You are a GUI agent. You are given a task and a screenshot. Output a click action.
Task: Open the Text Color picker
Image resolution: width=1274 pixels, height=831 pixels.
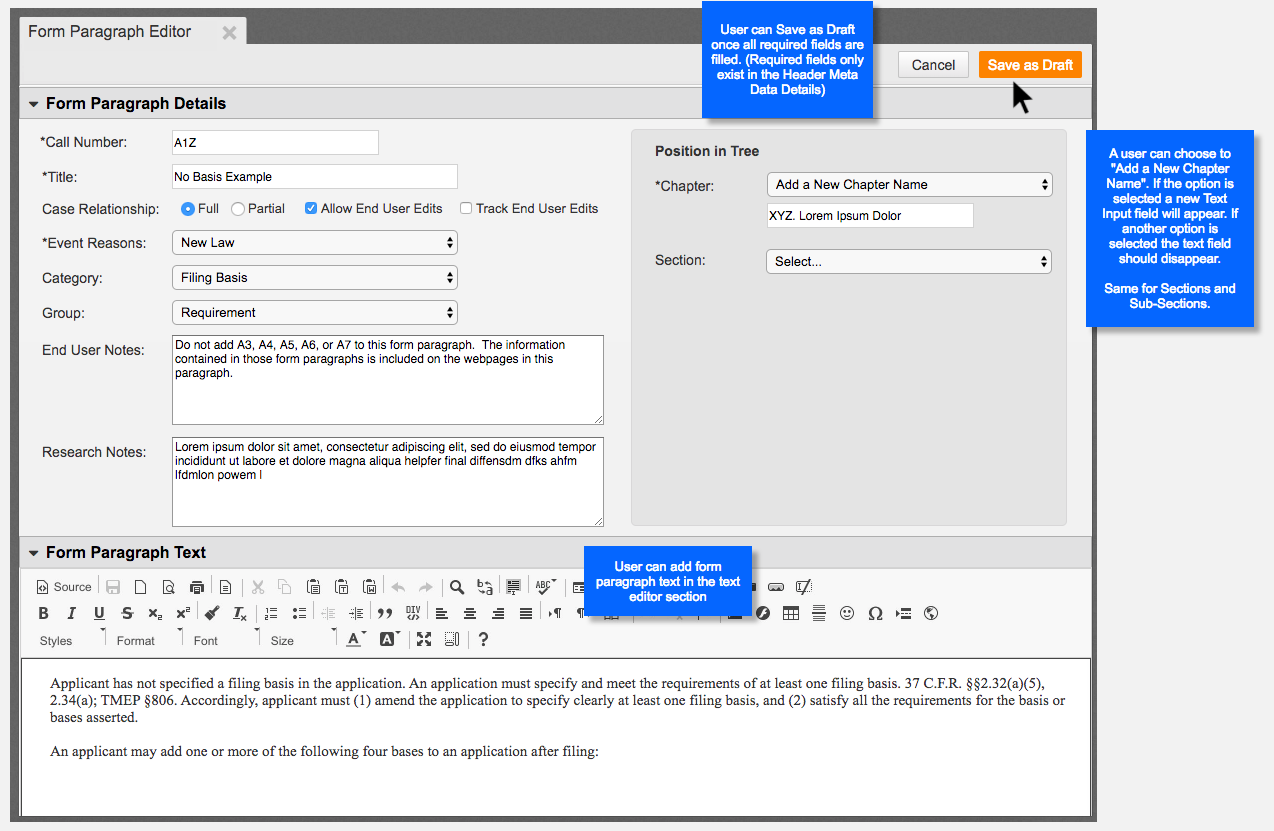pyautogui.click(x=356, y=639)
